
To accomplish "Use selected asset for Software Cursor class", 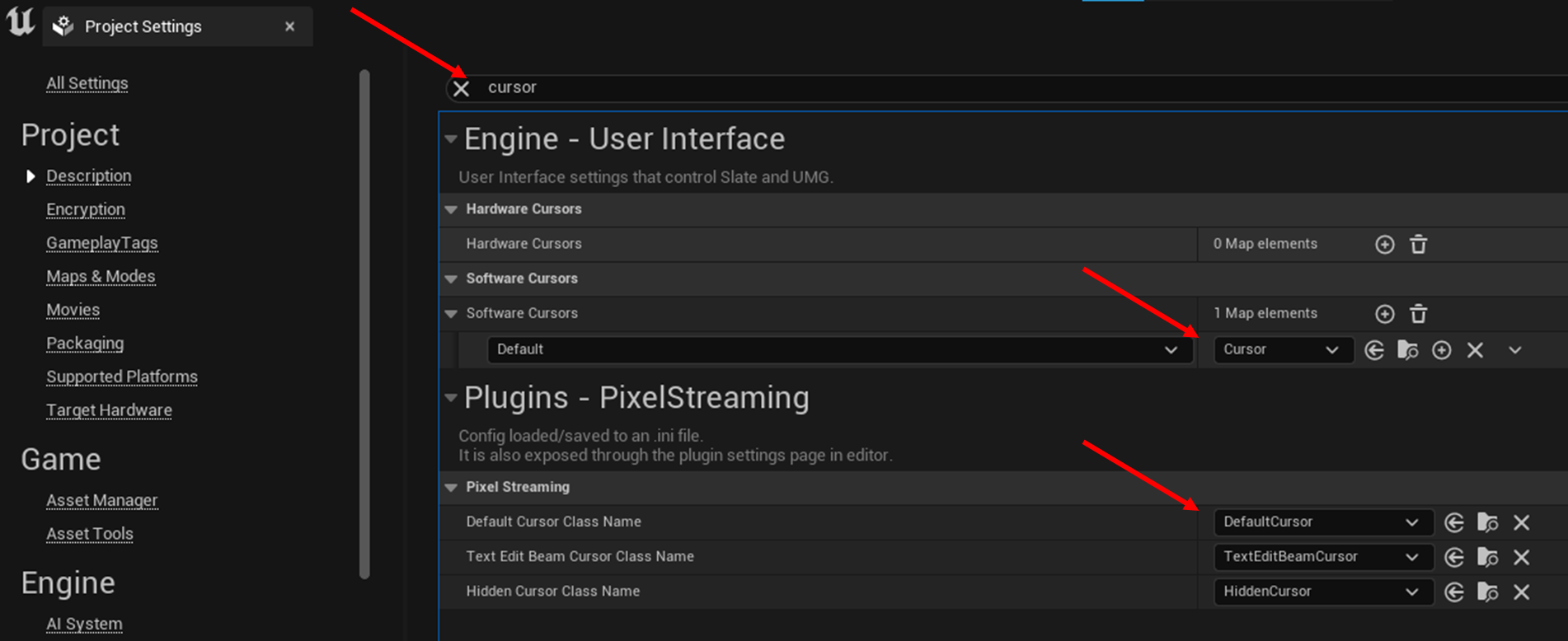I will click(1374, 350).
